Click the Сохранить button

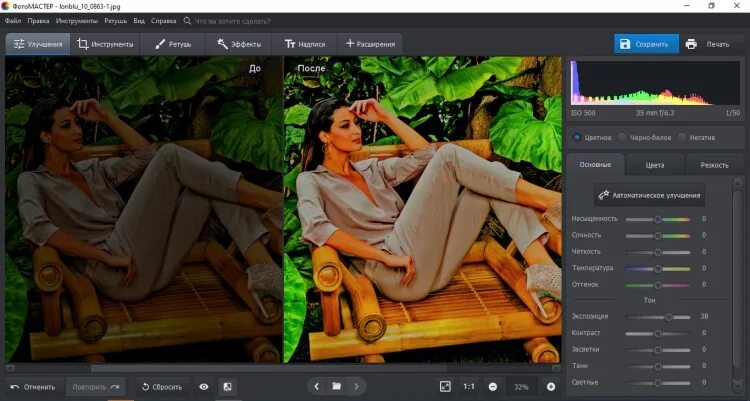646,44
